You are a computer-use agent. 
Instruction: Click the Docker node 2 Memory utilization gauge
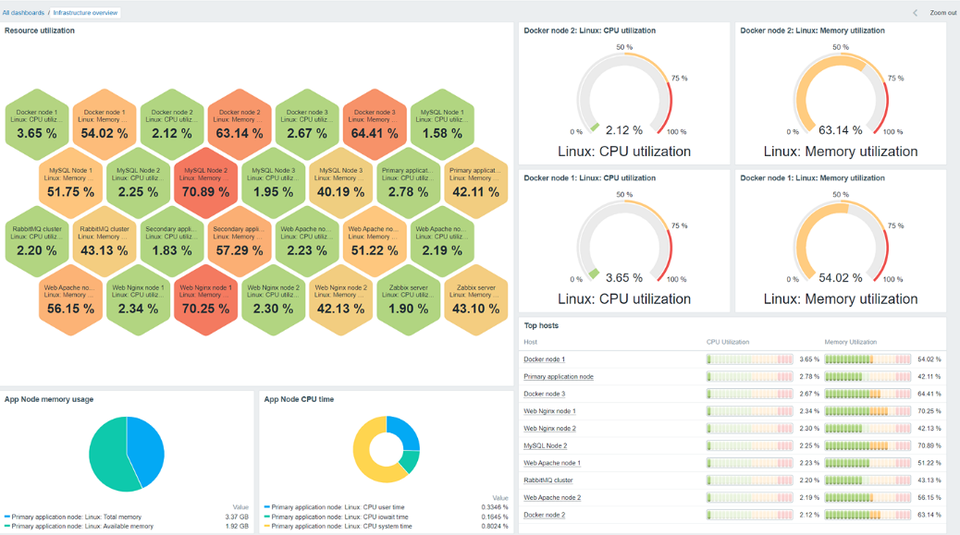pos(841,95)
